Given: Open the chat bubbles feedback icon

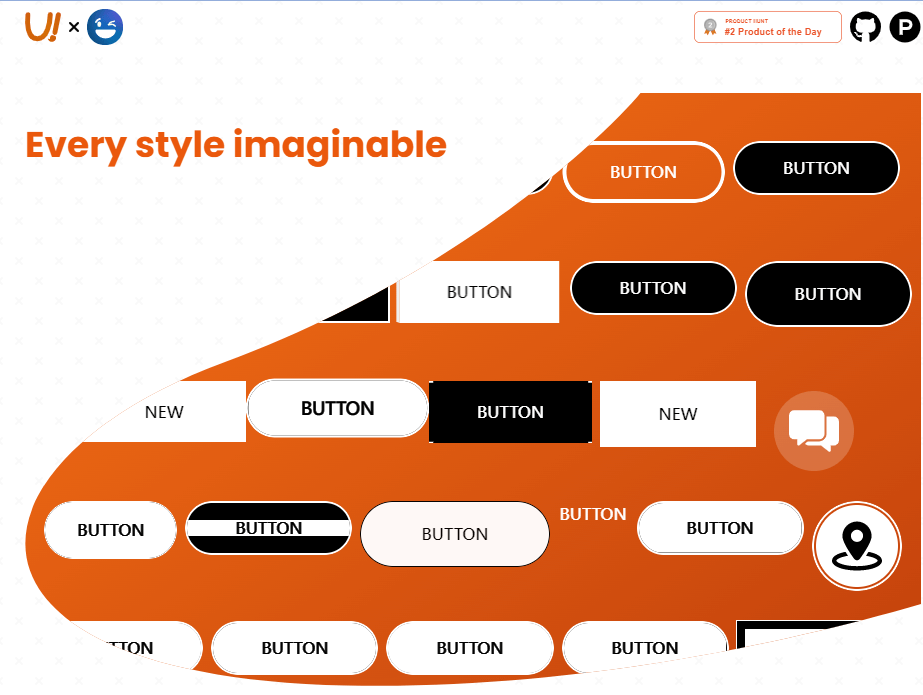Looking at the screenshot, I should click(813, 430).
